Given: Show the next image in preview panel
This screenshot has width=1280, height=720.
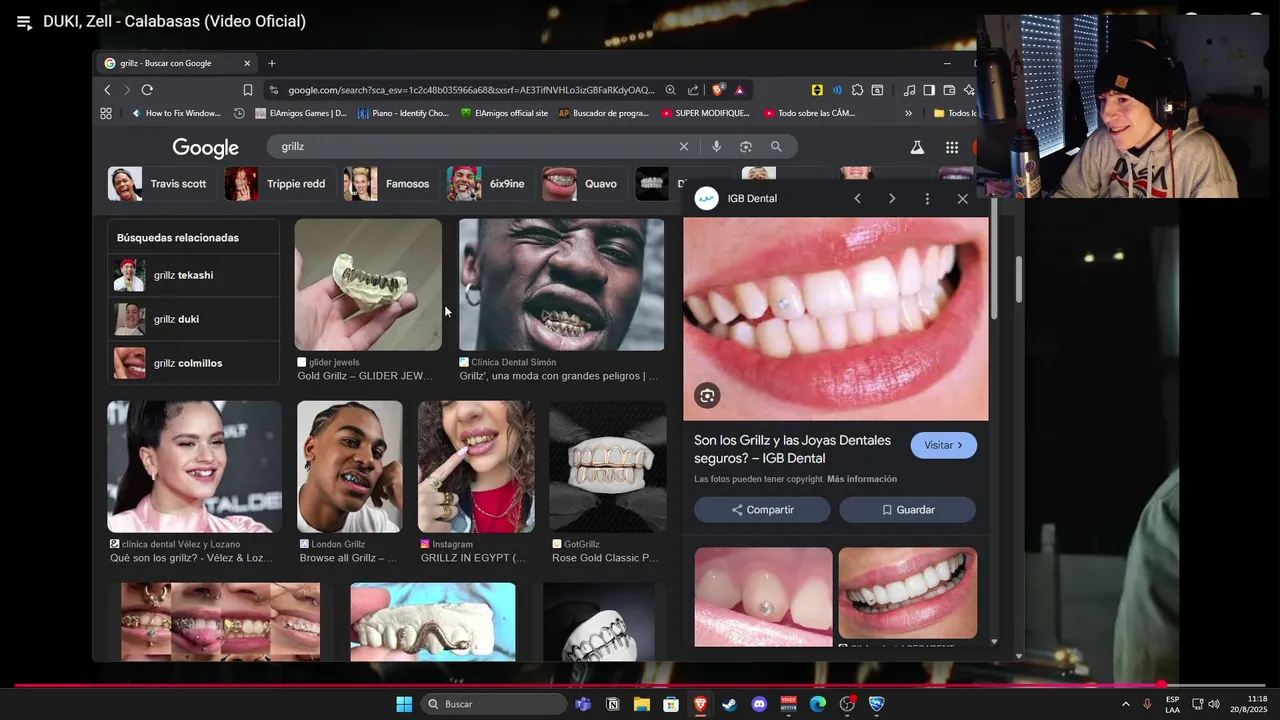Looking at the screenshot, I should (x=892, y=199).
